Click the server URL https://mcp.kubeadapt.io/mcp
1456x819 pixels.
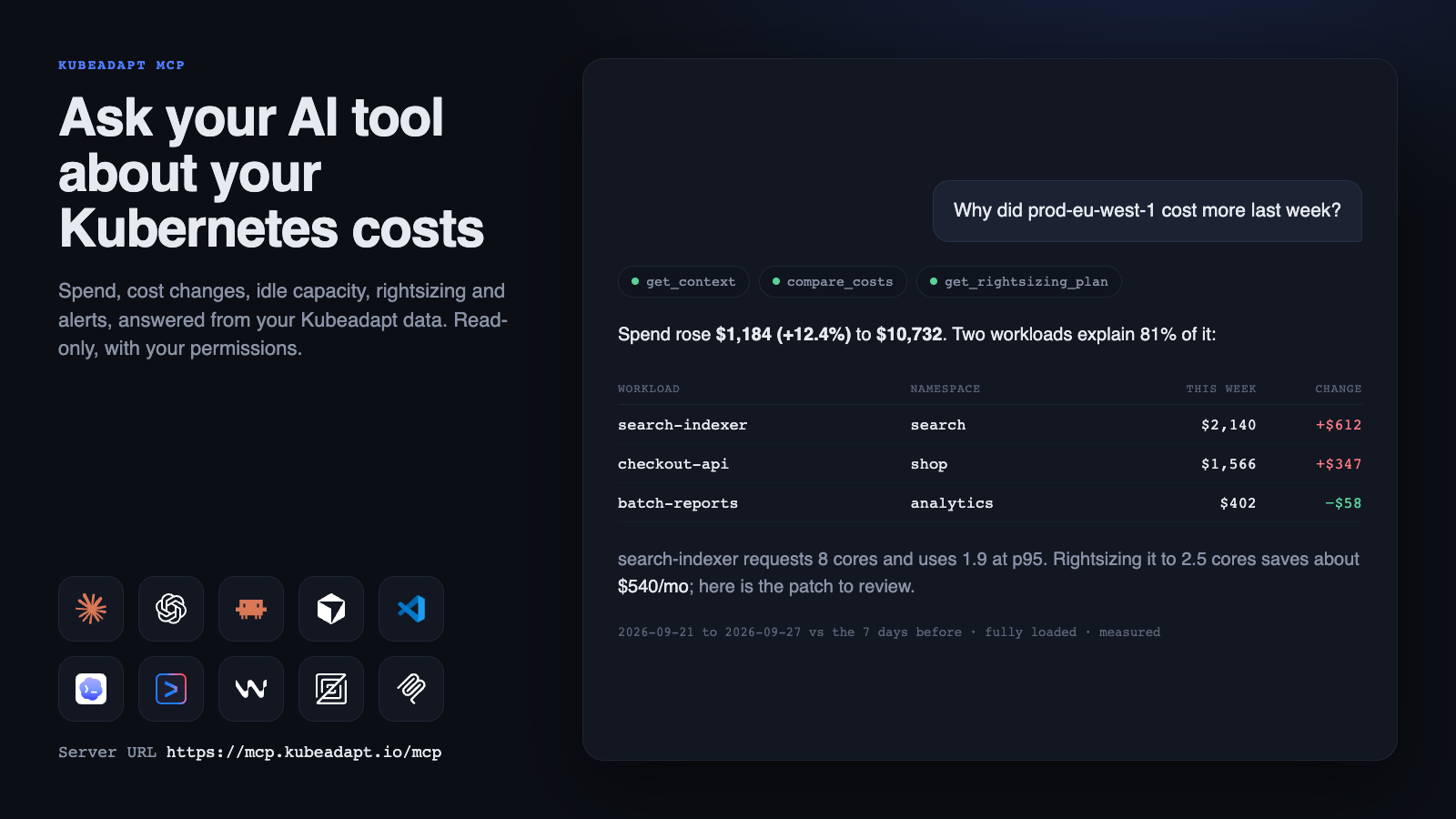[x=304, y=753]
